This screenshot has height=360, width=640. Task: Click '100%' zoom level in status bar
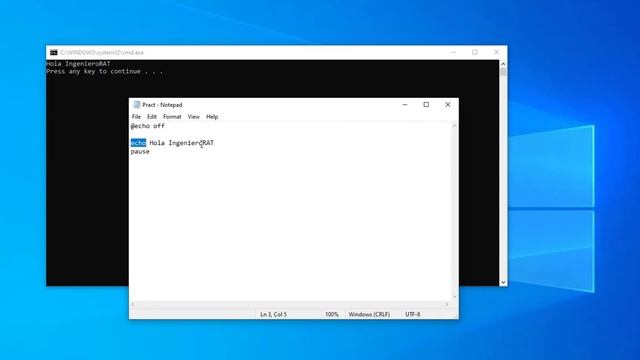coord(332,314)
